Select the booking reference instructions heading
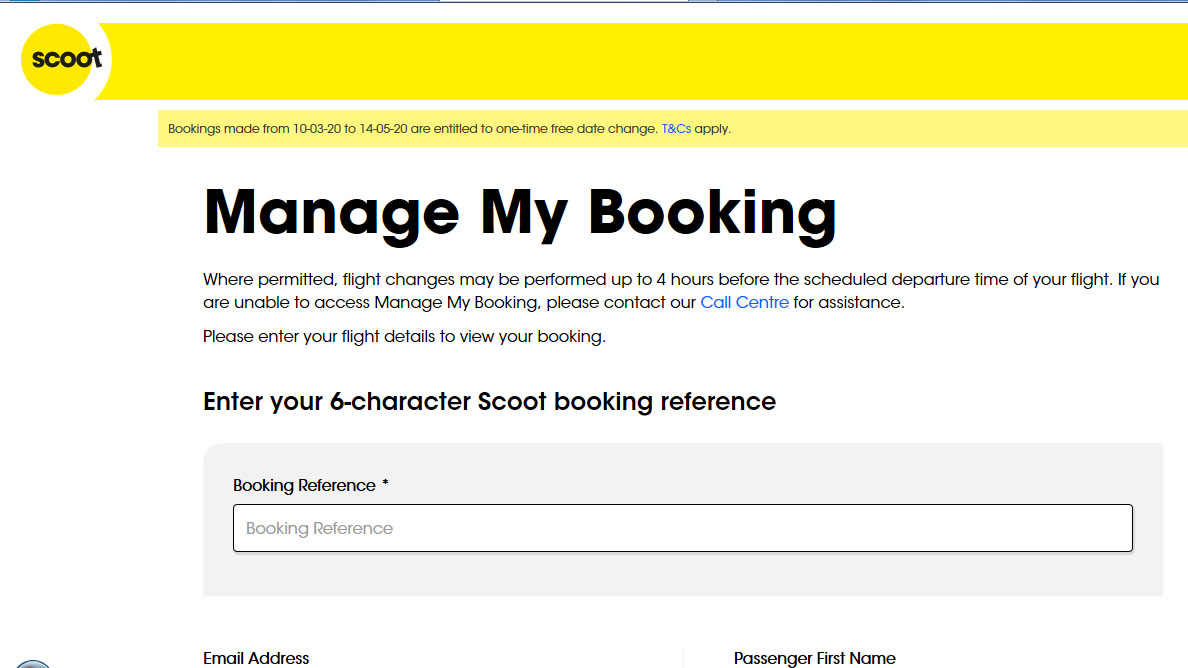Viewport: 1188px width, 668px height. click(489, 401)
